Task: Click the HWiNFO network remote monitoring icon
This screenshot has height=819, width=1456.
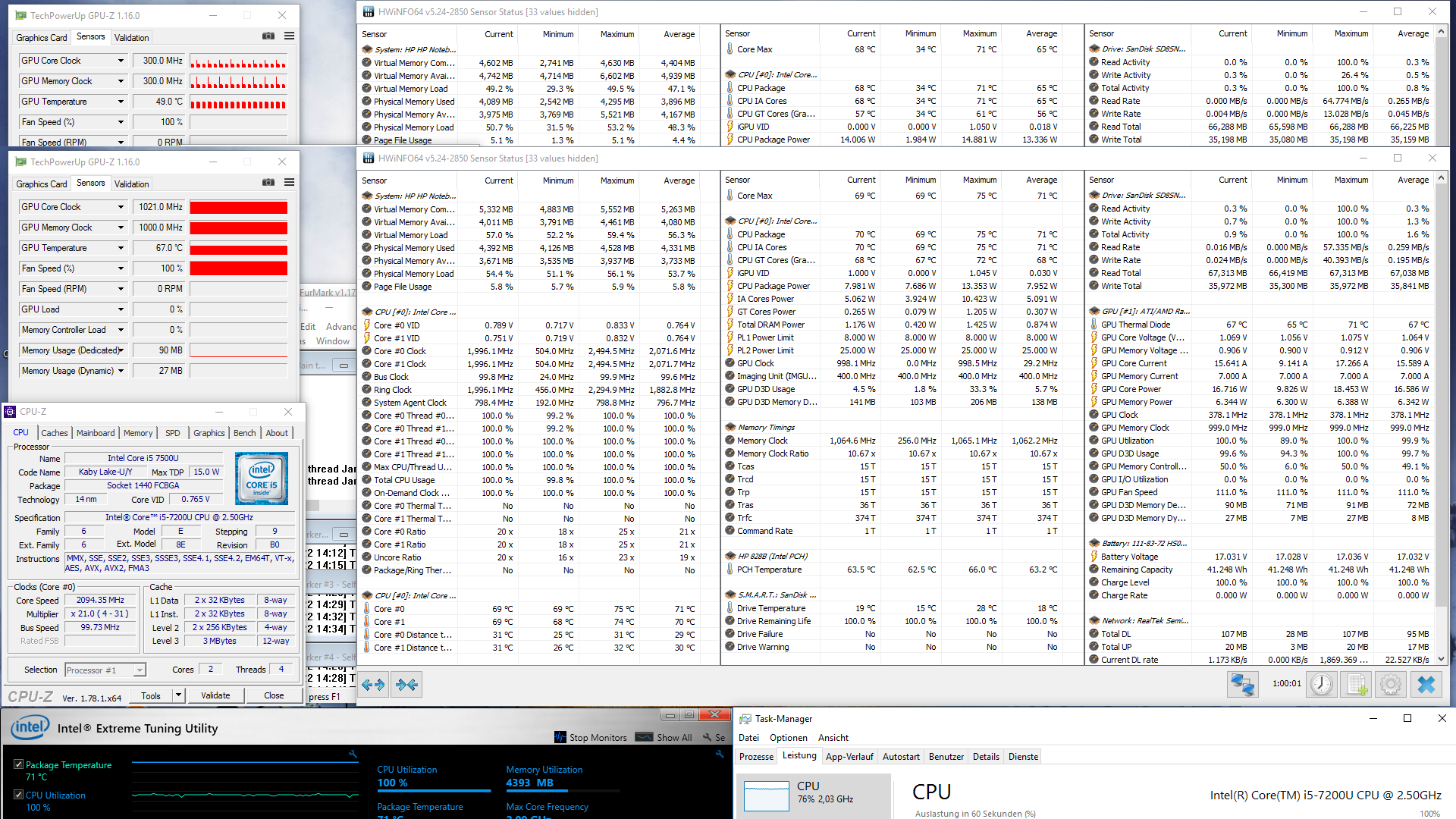Action: coord(1242,684)
